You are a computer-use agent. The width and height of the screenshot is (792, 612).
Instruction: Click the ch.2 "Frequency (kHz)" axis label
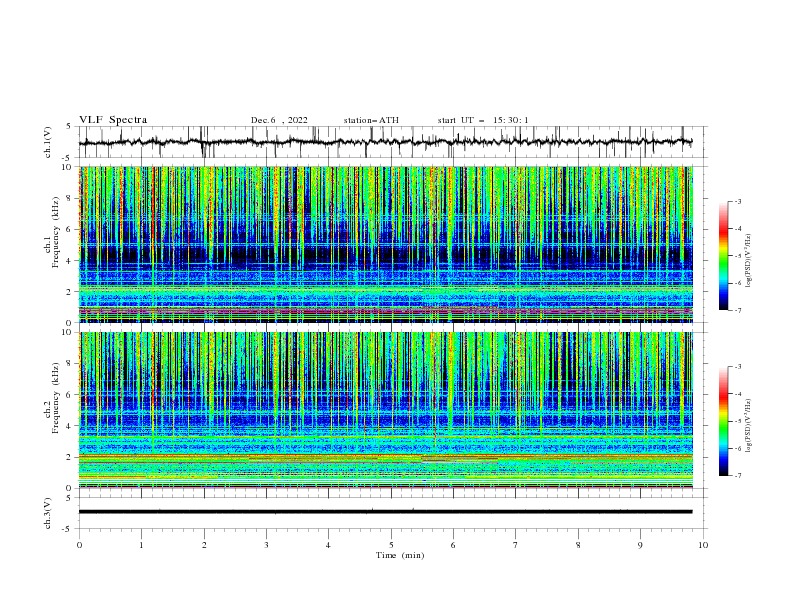coord(55,398)
